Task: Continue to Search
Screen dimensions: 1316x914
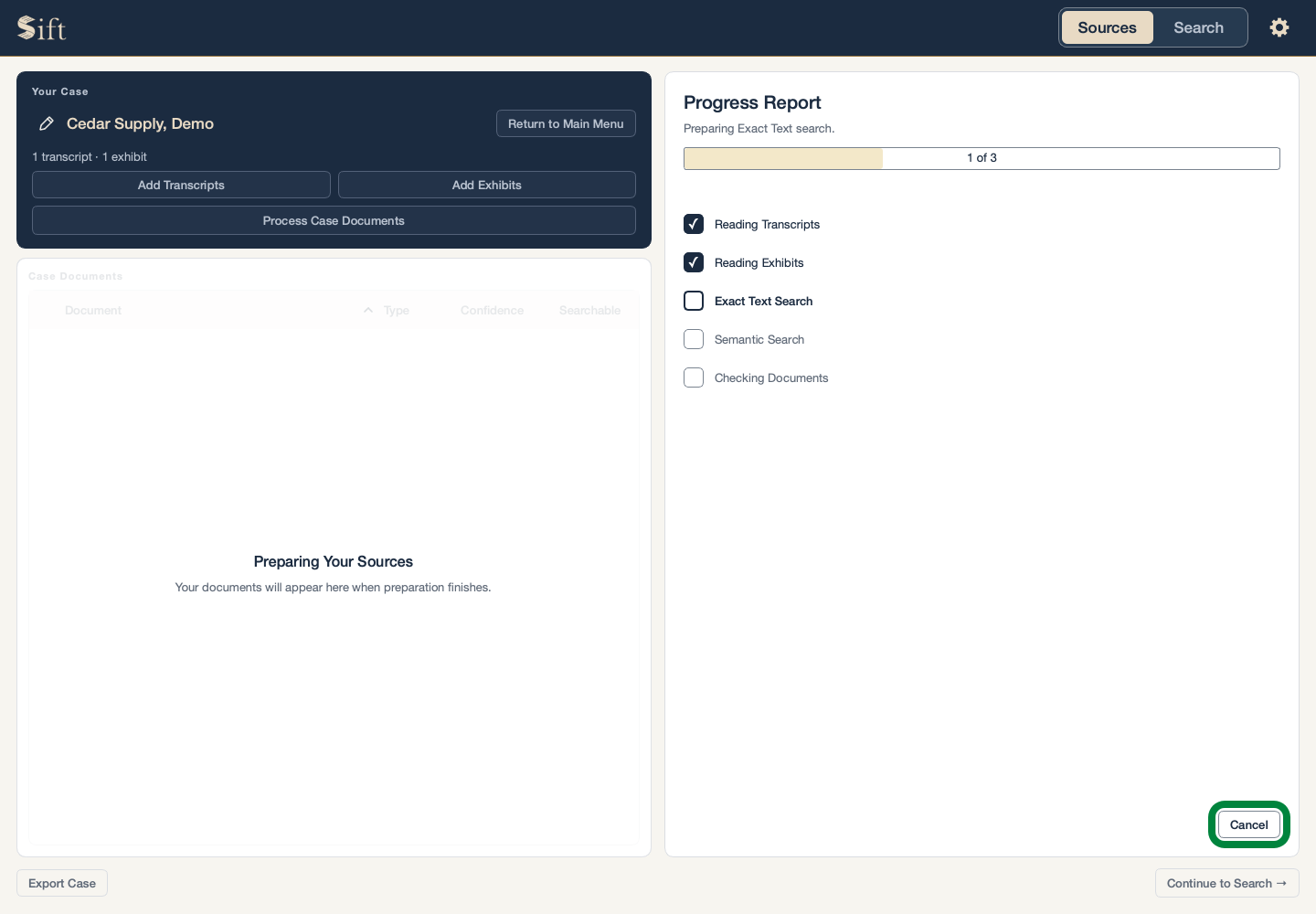Action: [x=1226, y=883]
